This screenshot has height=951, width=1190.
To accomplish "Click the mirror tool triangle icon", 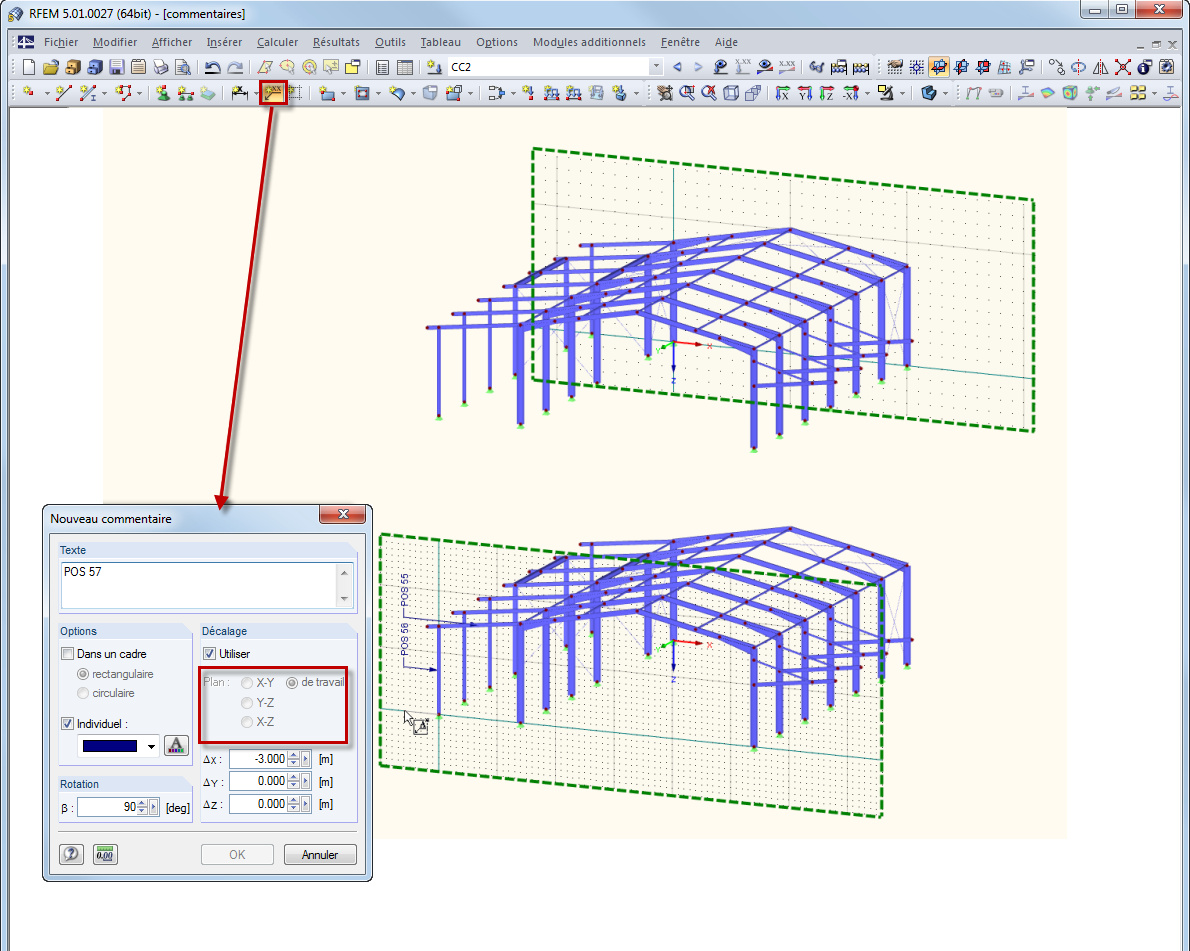I will coord(1100,68).
